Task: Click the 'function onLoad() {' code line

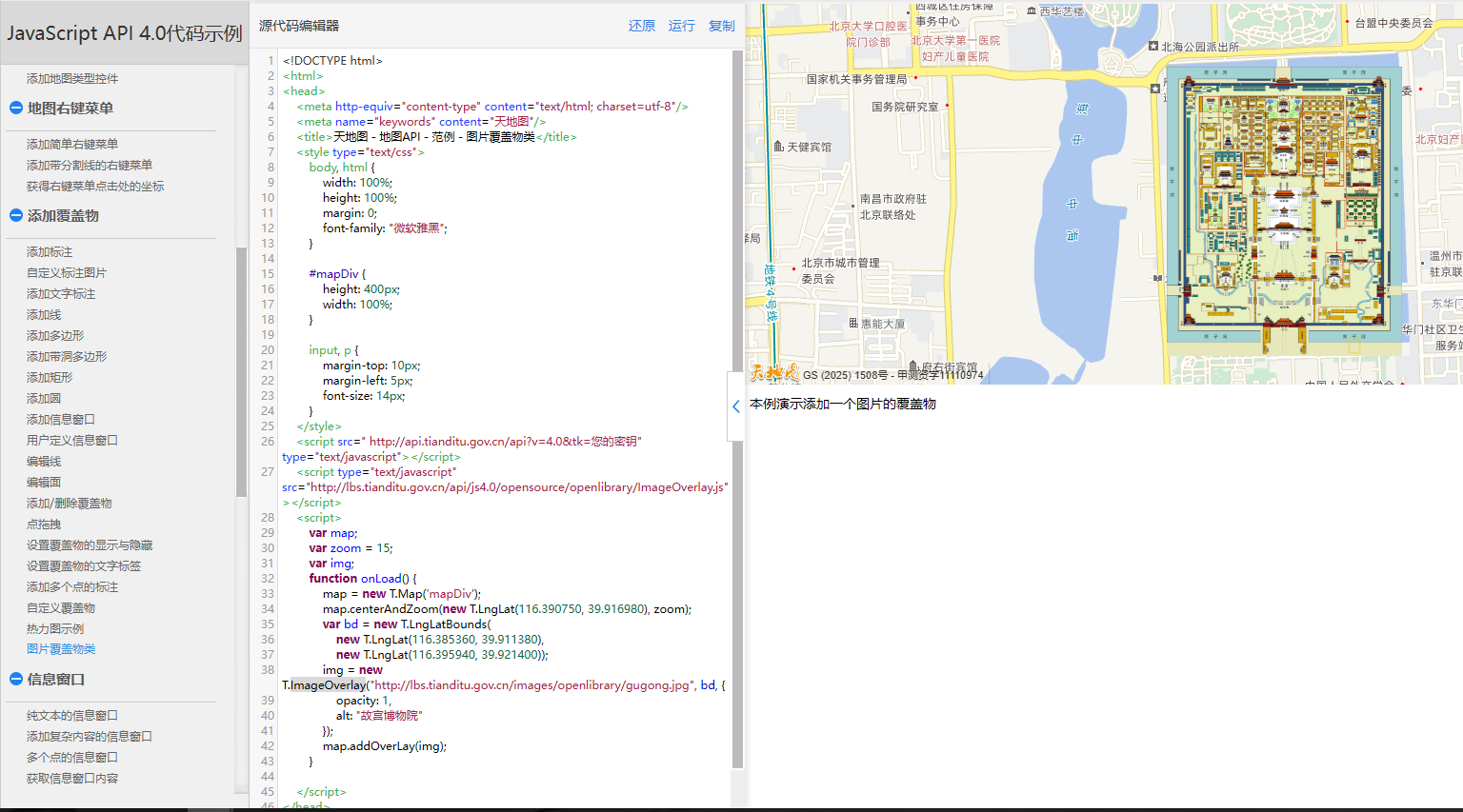Action: (363, 579)
